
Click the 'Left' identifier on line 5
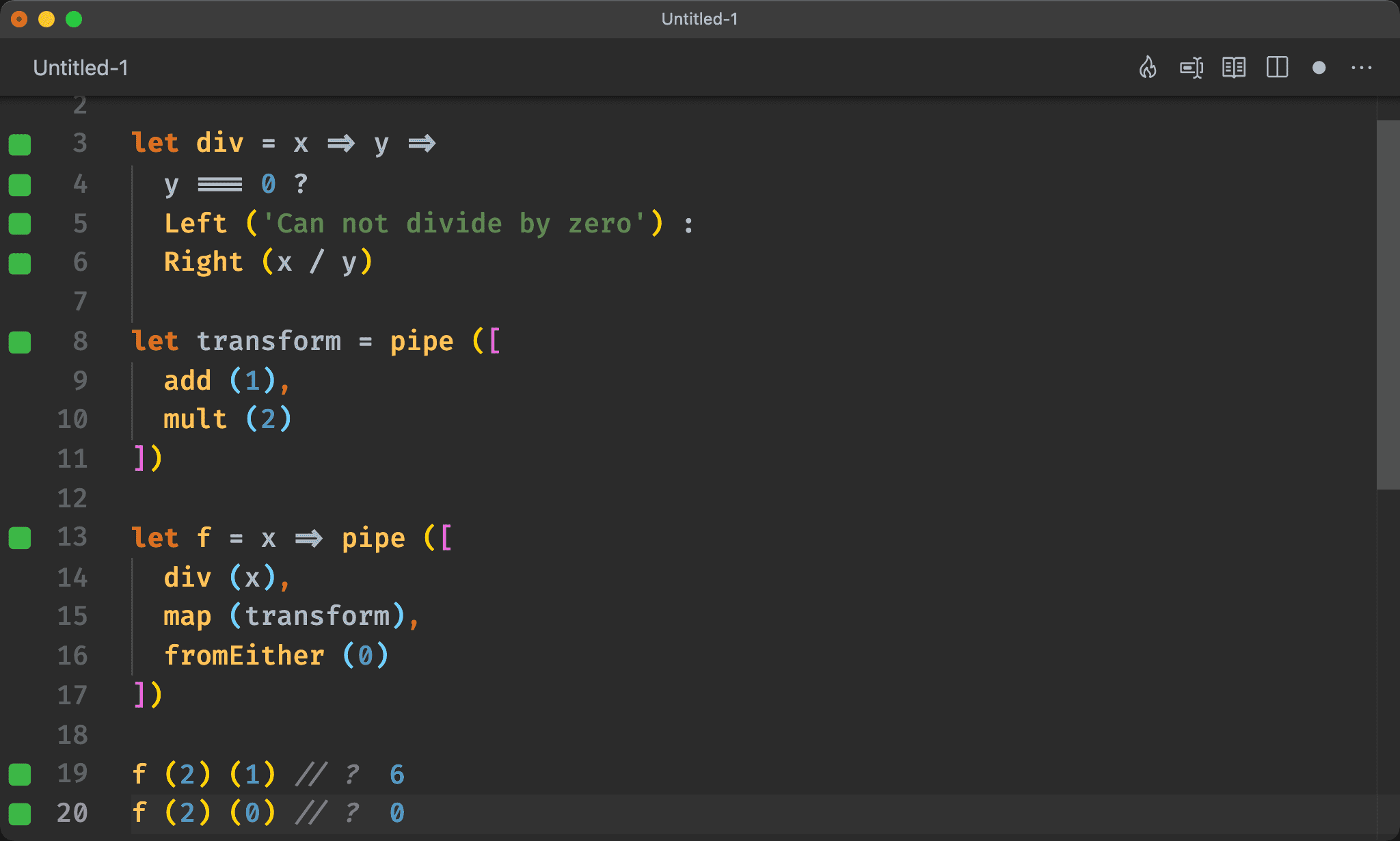pos(196,224)
